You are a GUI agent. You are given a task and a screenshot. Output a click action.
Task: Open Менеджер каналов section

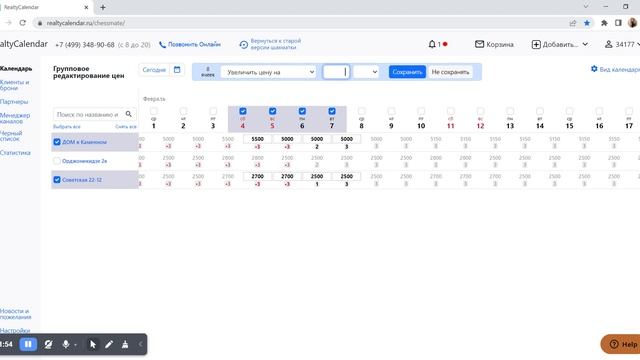coord(15,118)
